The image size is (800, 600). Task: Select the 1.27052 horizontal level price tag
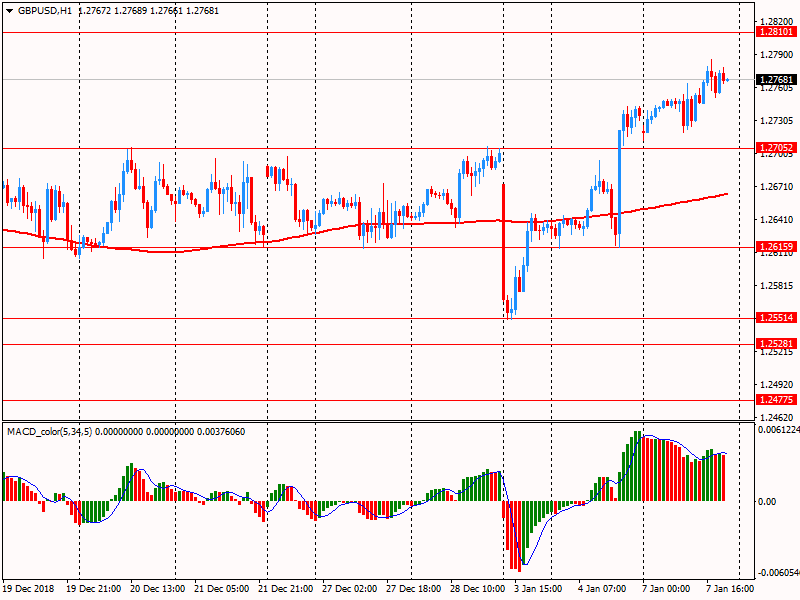tap(776, 149)
